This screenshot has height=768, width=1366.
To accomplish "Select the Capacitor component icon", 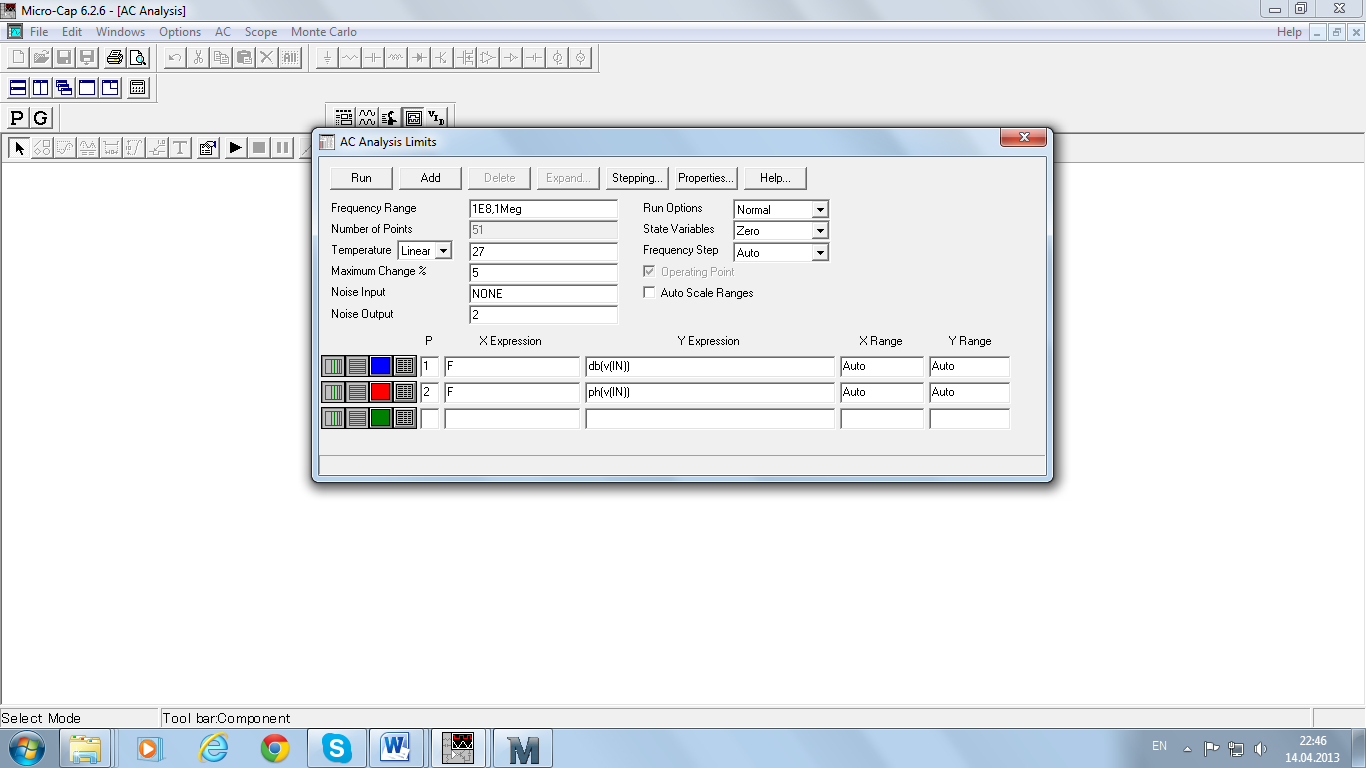I will [x=373, y=57].
